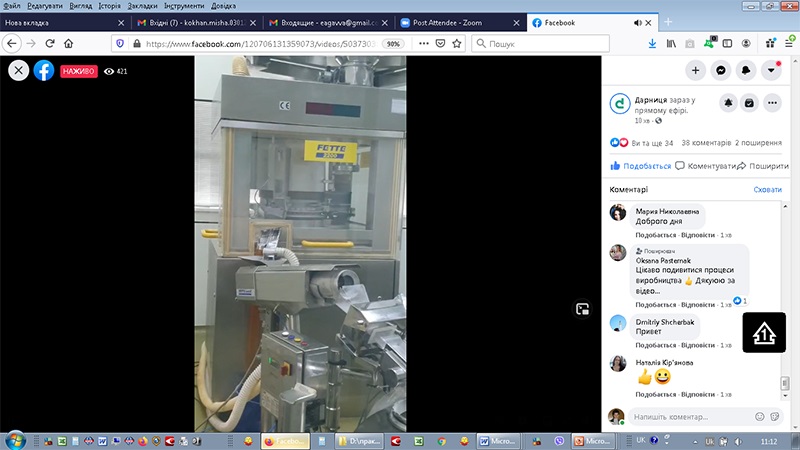This screenshot has width=800, height=450.
Task: Switch to the Нова вкладка tab
Action: pos(64,22)
